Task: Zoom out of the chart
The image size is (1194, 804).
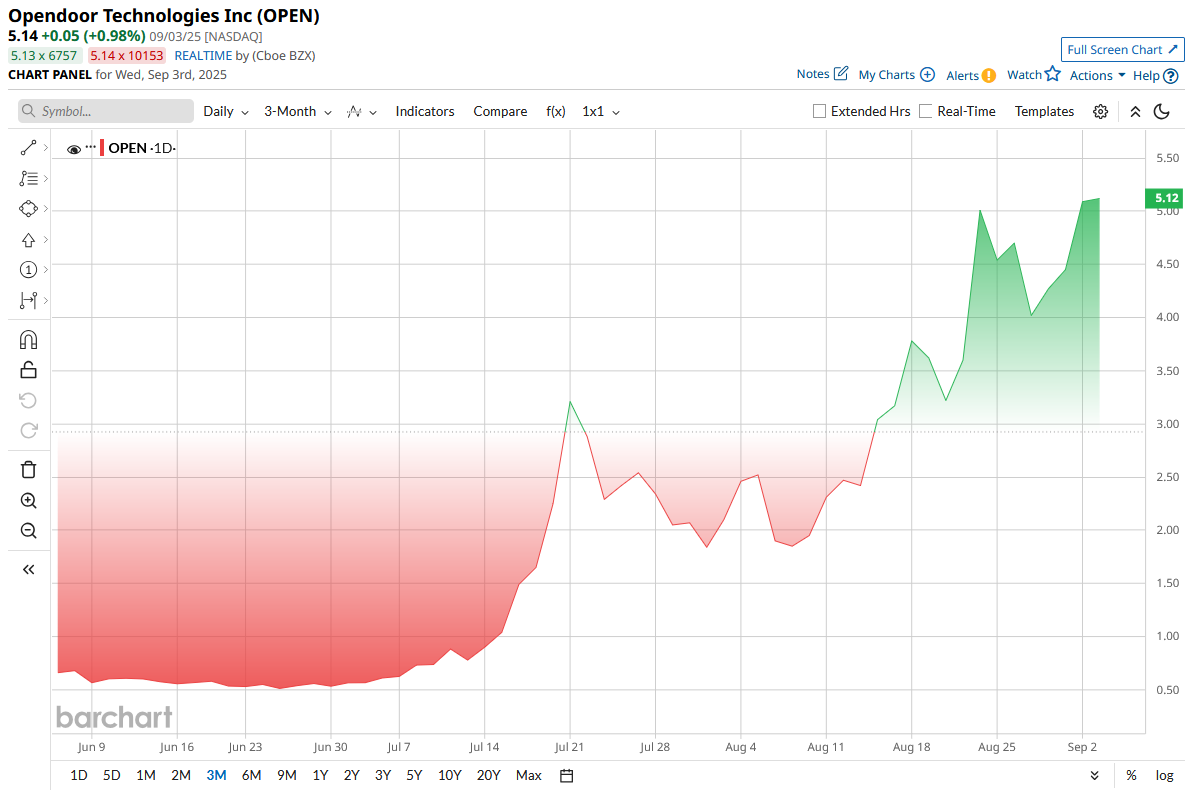Action: 28,531
